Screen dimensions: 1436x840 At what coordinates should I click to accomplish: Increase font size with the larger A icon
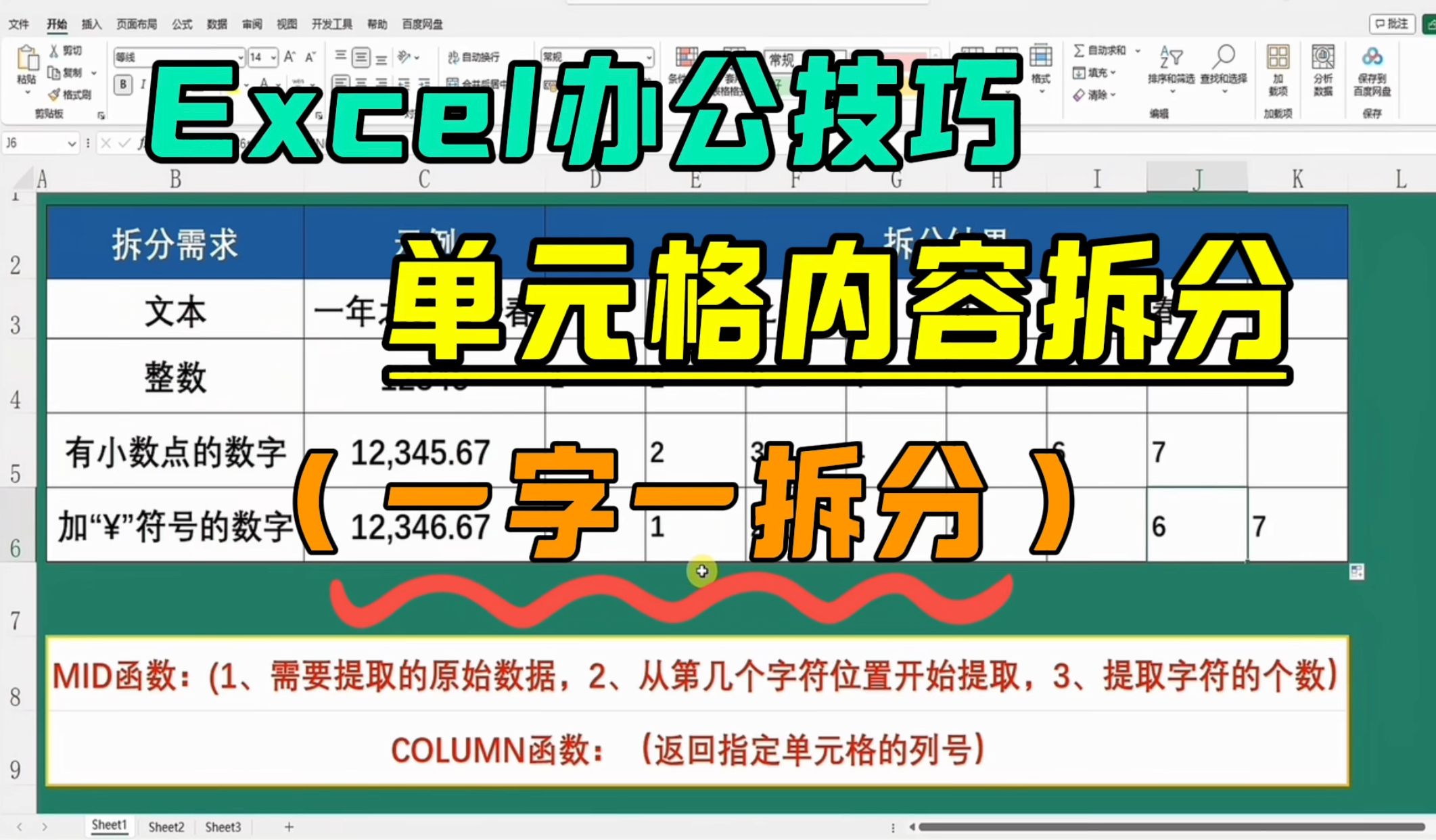click(289, 57)
